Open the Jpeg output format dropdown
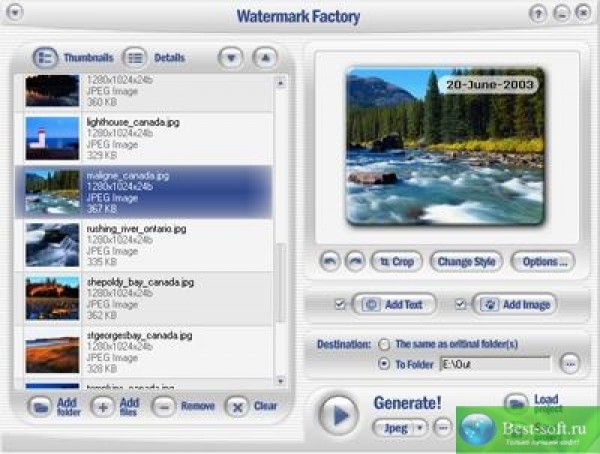600x454 pixels. (x=400, y=427)
